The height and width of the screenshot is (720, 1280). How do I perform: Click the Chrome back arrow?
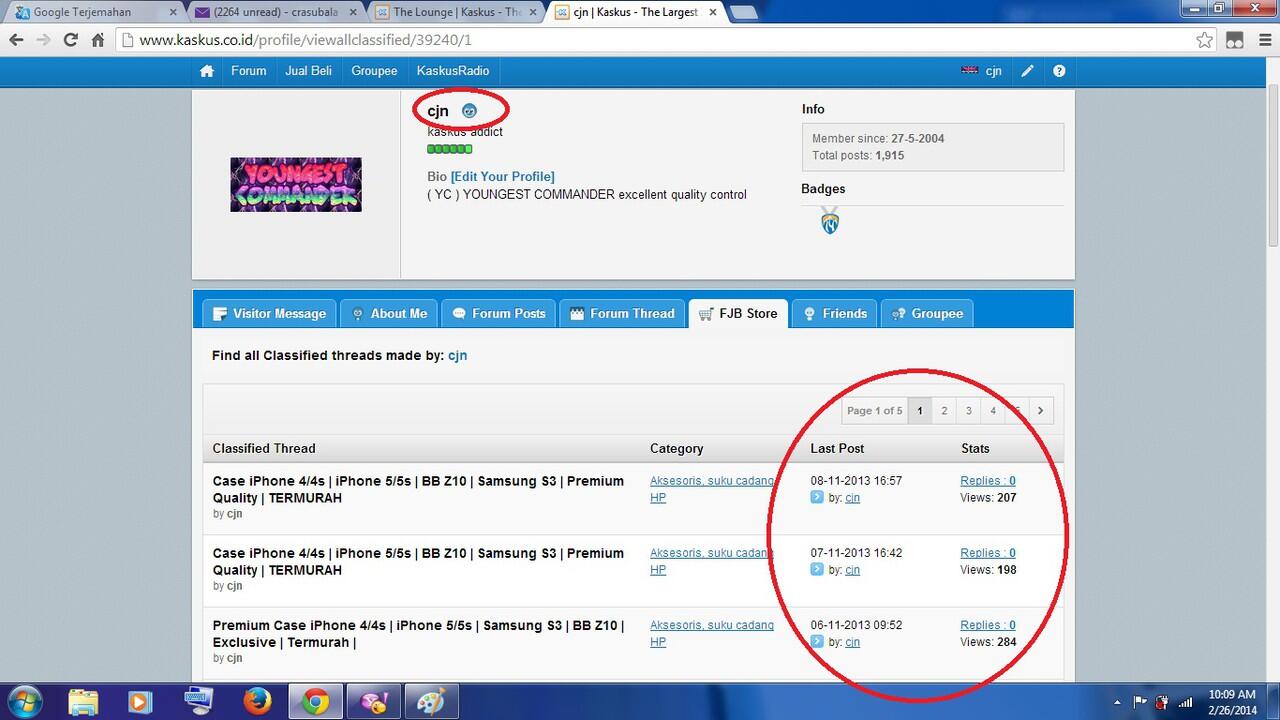(x=16, y=40)
